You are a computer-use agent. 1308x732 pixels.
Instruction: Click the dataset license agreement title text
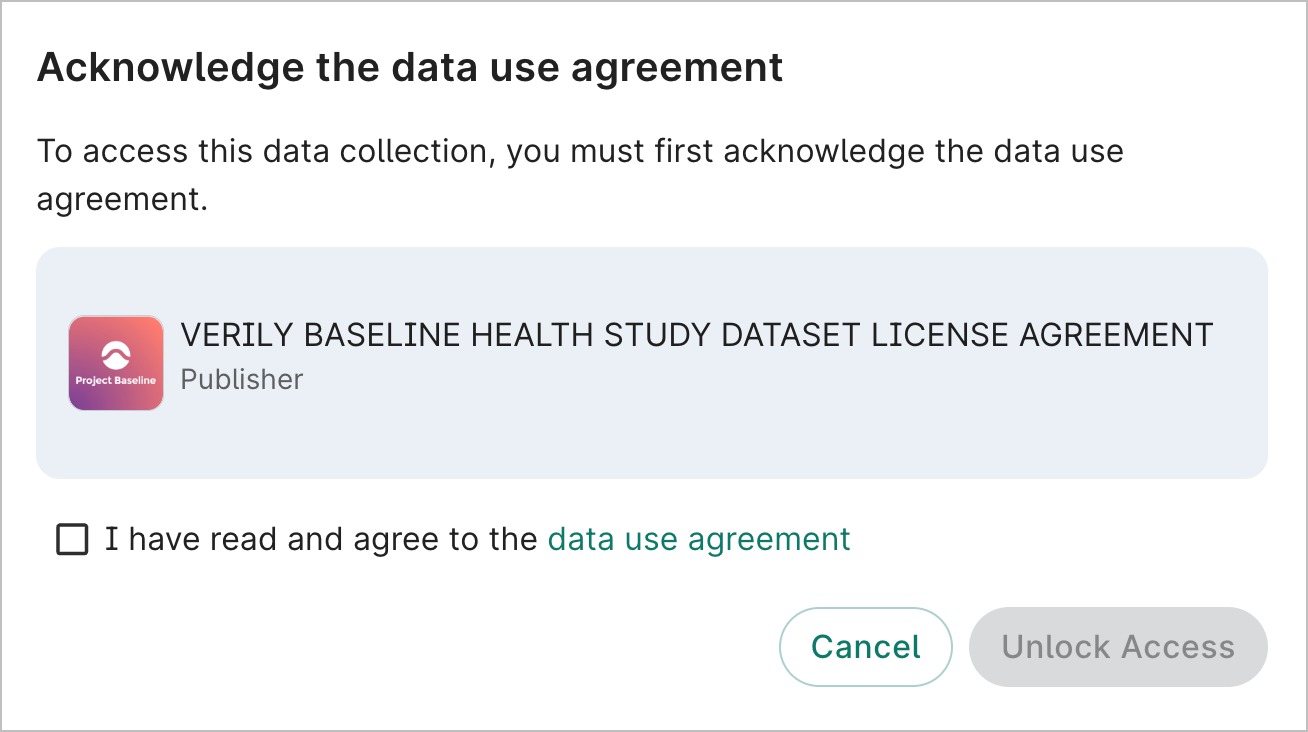point(696,335)
